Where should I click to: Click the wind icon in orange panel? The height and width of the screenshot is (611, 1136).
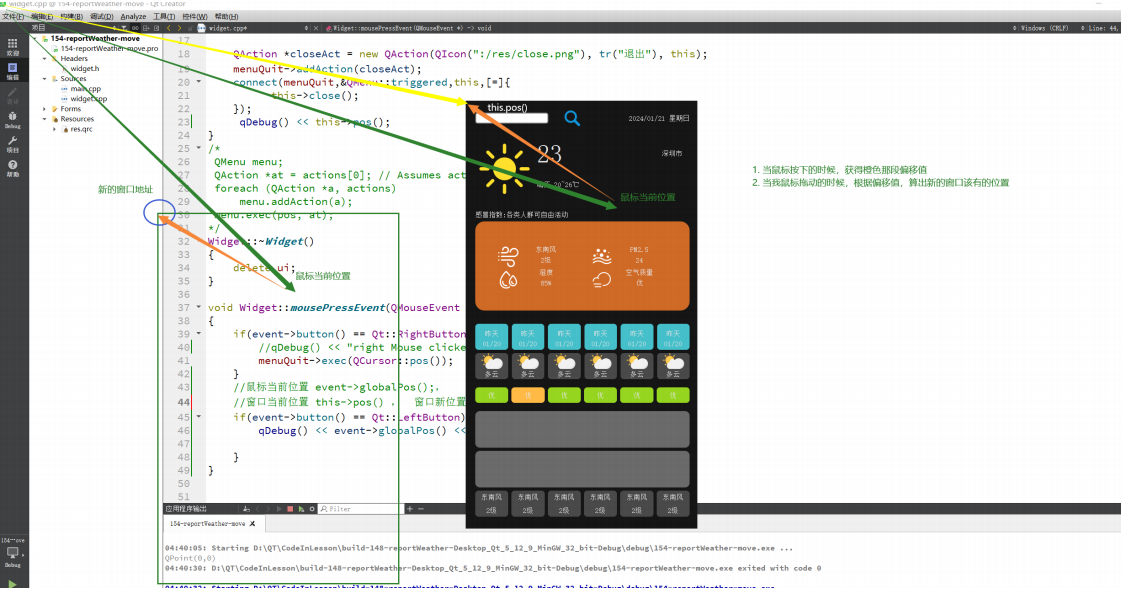coord(508,256)
